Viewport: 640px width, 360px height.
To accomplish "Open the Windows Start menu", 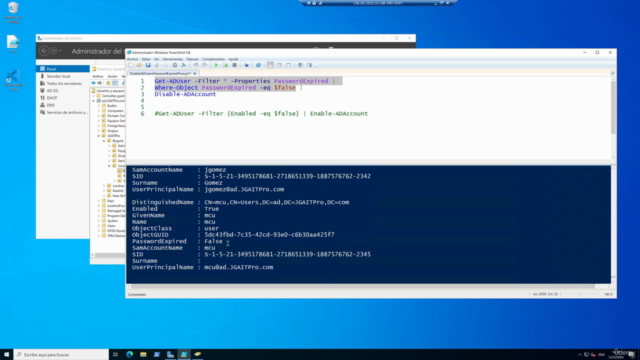I will 7,354.
